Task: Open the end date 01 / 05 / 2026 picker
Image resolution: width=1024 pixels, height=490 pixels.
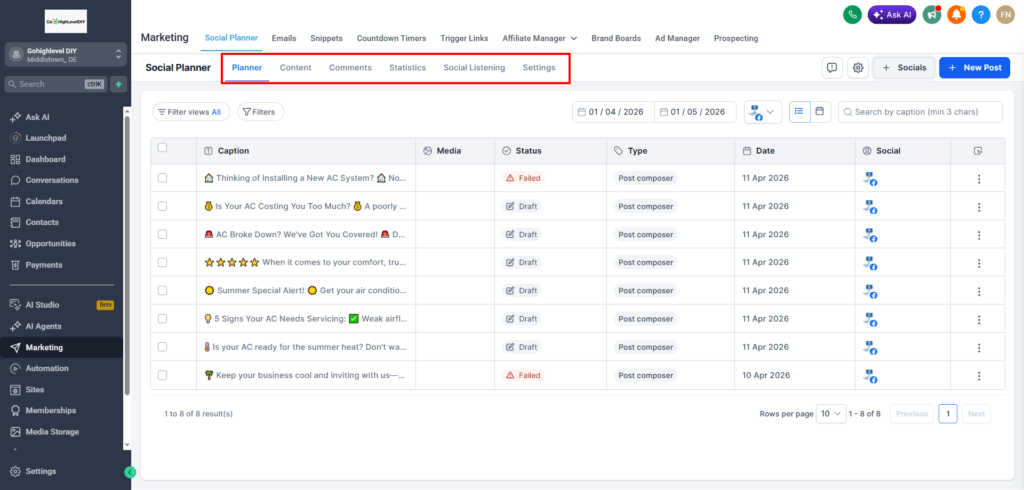Action: pyautogui.click(x=696, y=112)
